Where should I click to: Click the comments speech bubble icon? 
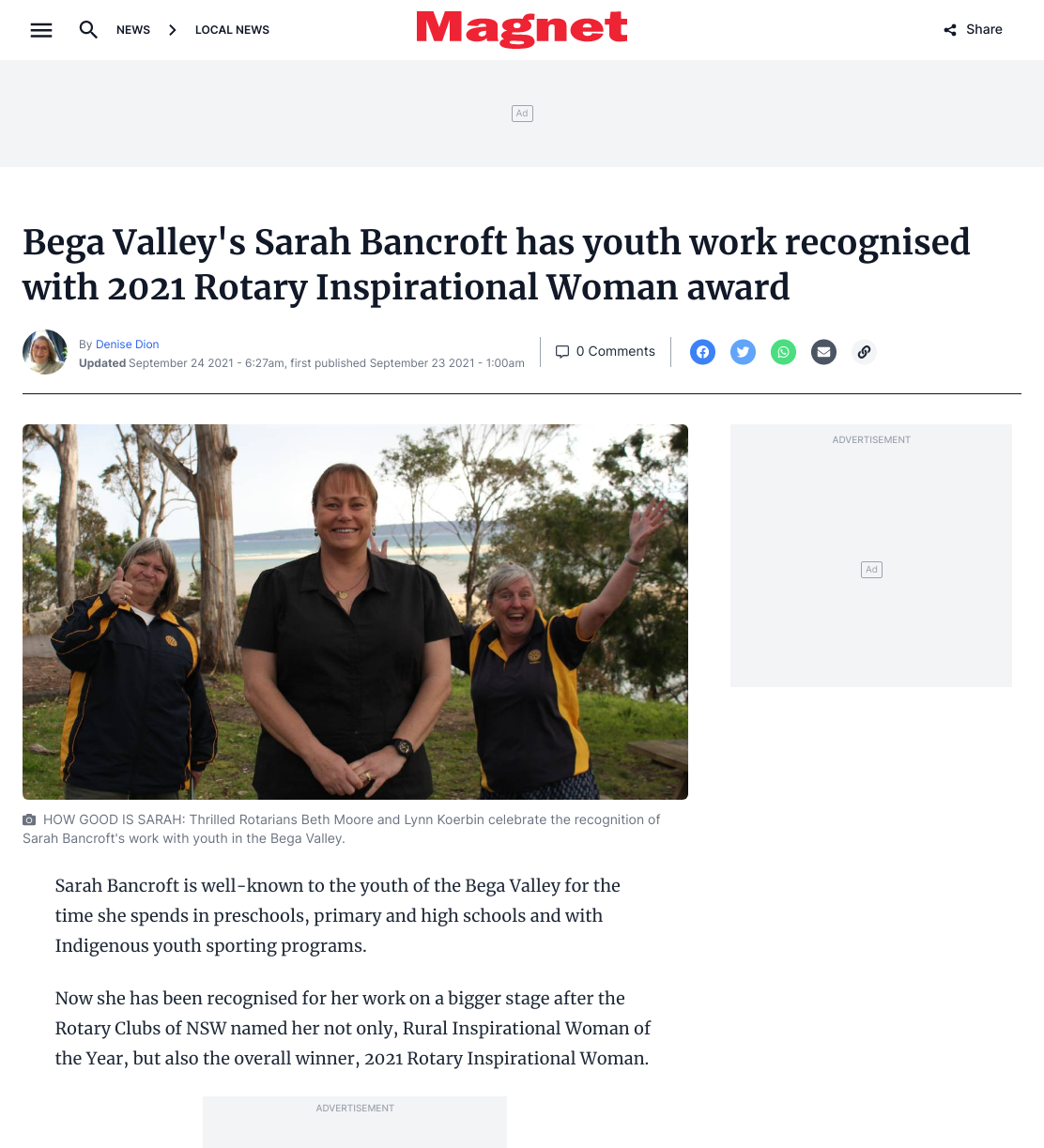[562, 352]
